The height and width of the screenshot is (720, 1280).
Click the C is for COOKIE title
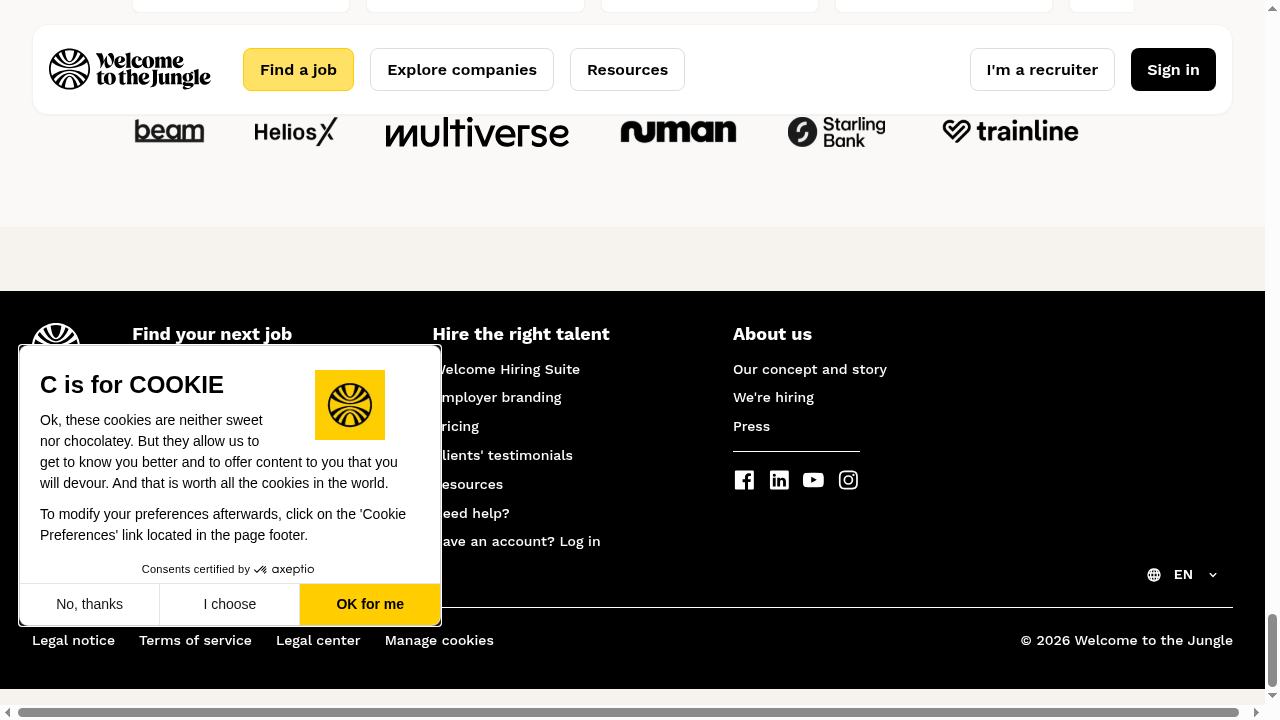tap(132, 385)
